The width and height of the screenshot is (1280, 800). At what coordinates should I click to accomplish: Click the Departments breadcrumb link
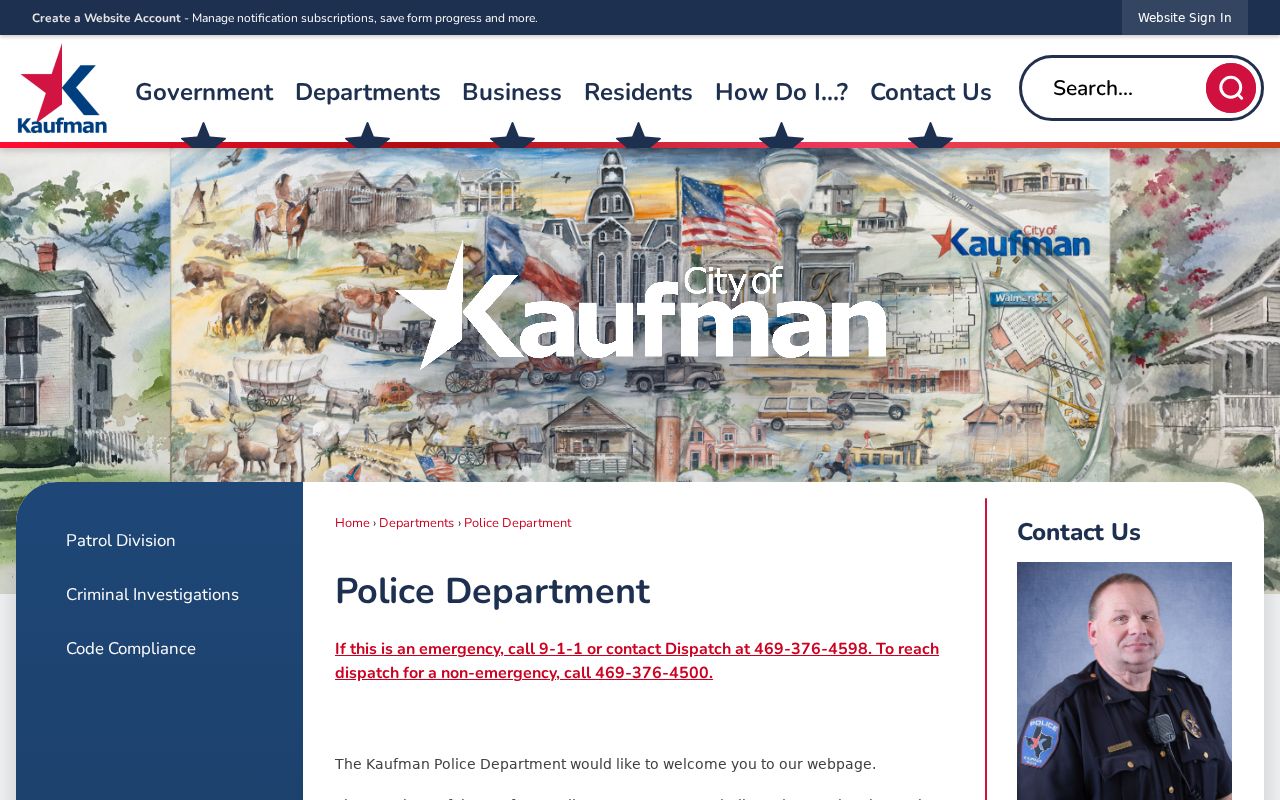(x=416, y=523)
